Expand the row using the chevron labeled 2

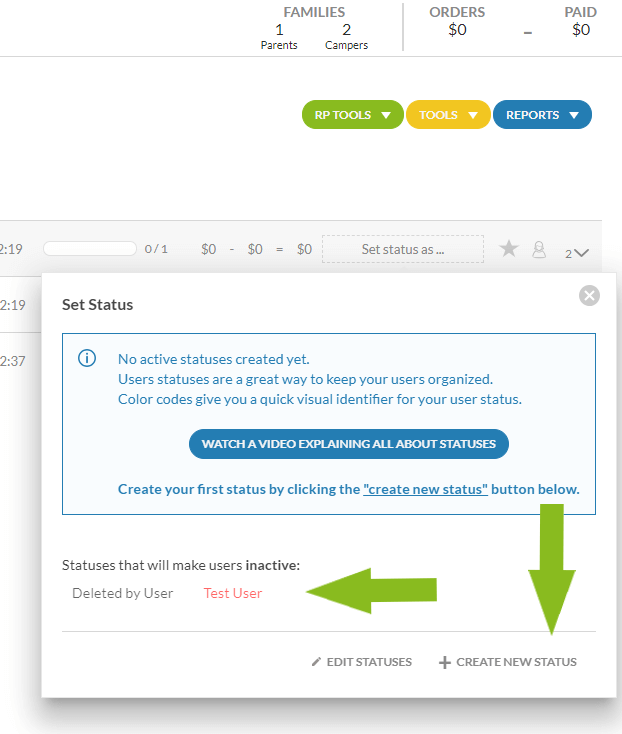tap(577, 254)
